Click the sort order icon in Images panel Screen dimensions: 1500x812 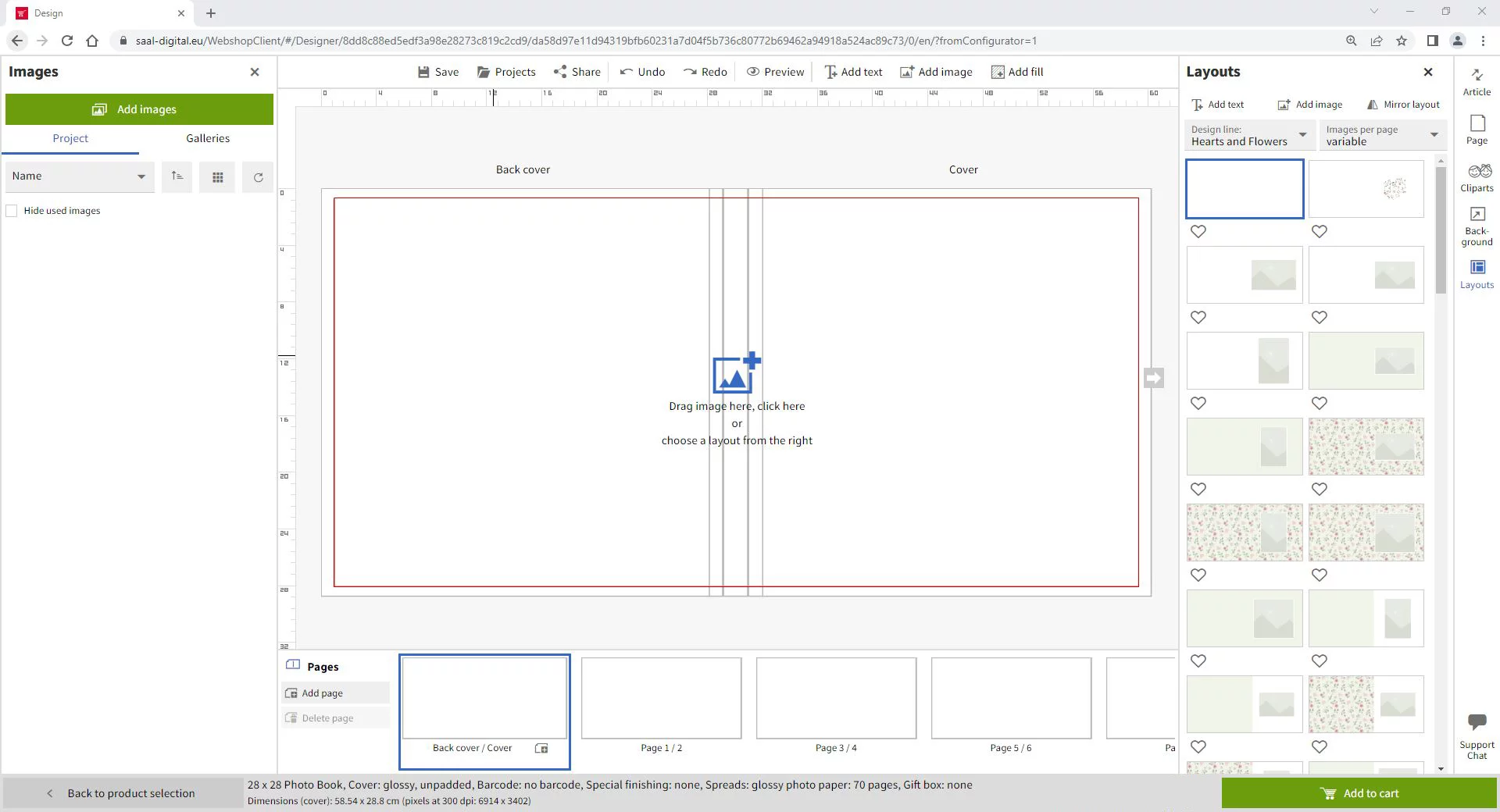click(x=177, y=176)
